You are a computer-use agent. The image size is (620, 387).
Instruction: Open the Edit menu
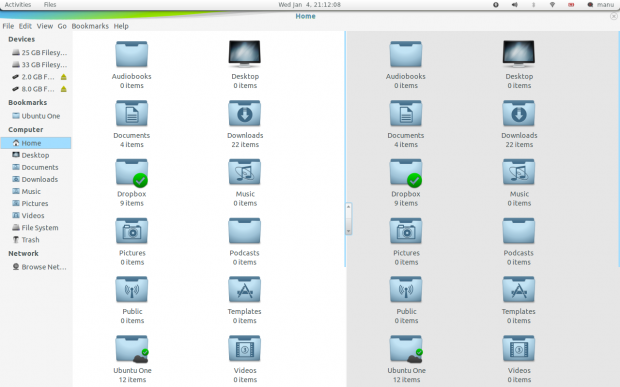25,26
